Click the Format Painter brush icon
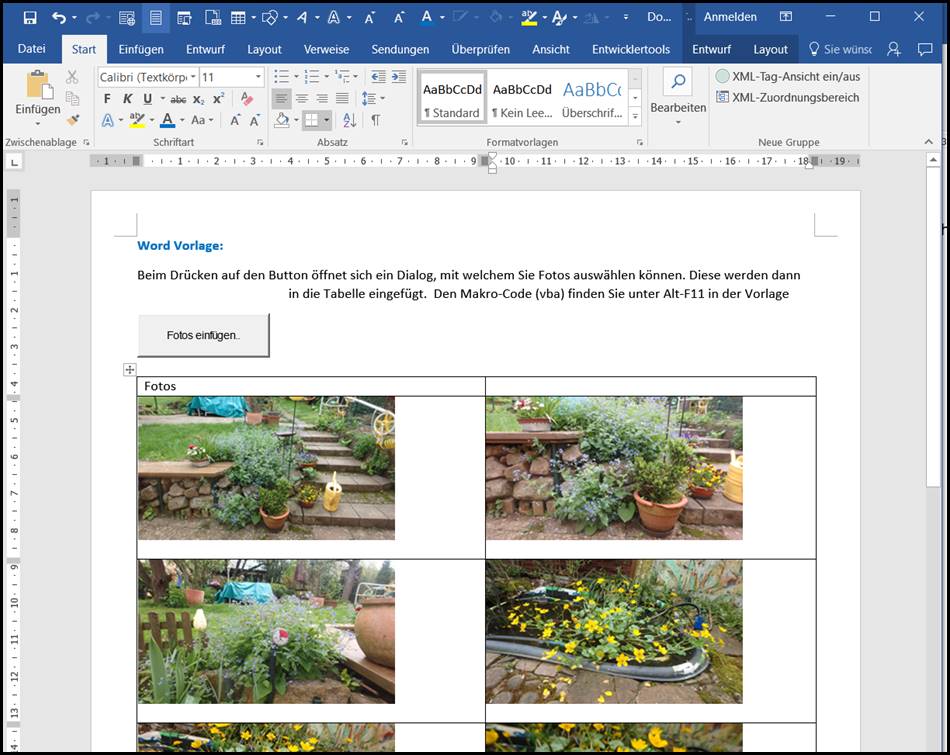950x755 pixels. click(72, 120)
